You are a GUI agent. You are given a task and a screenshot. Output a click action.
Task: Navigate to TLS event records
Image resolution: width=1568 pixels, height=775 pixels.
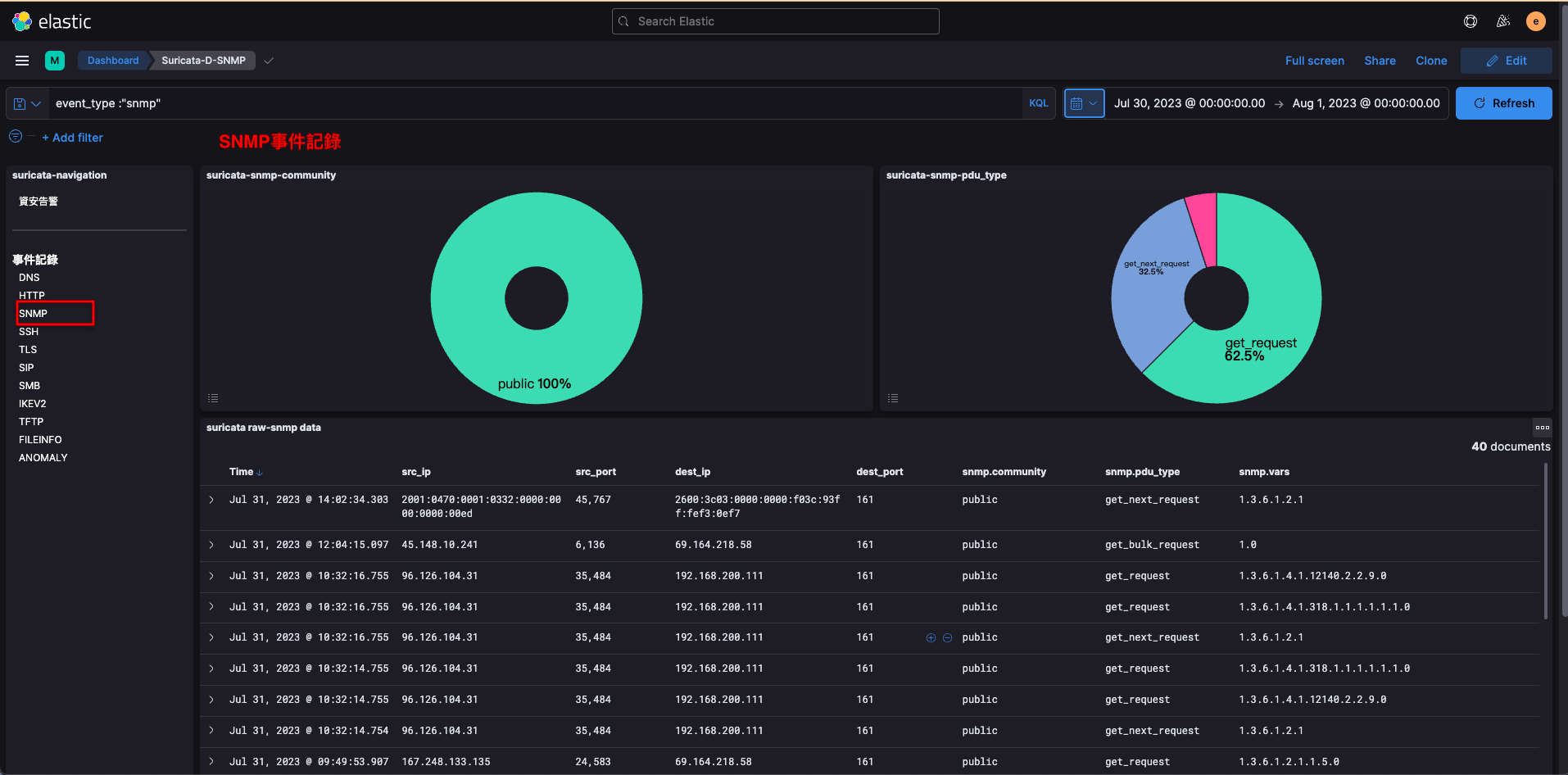28,350
